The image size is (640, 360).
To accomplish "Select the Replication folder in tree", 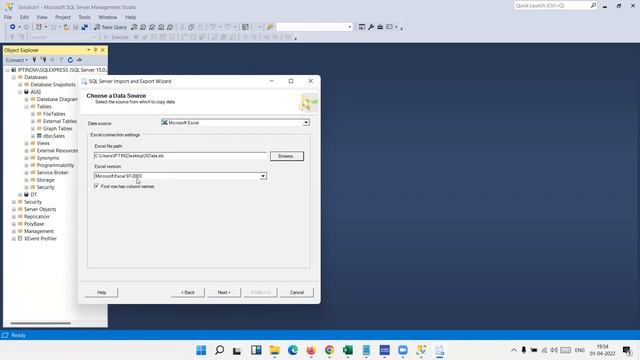I will pyautogui.click(x=36, y=217).
